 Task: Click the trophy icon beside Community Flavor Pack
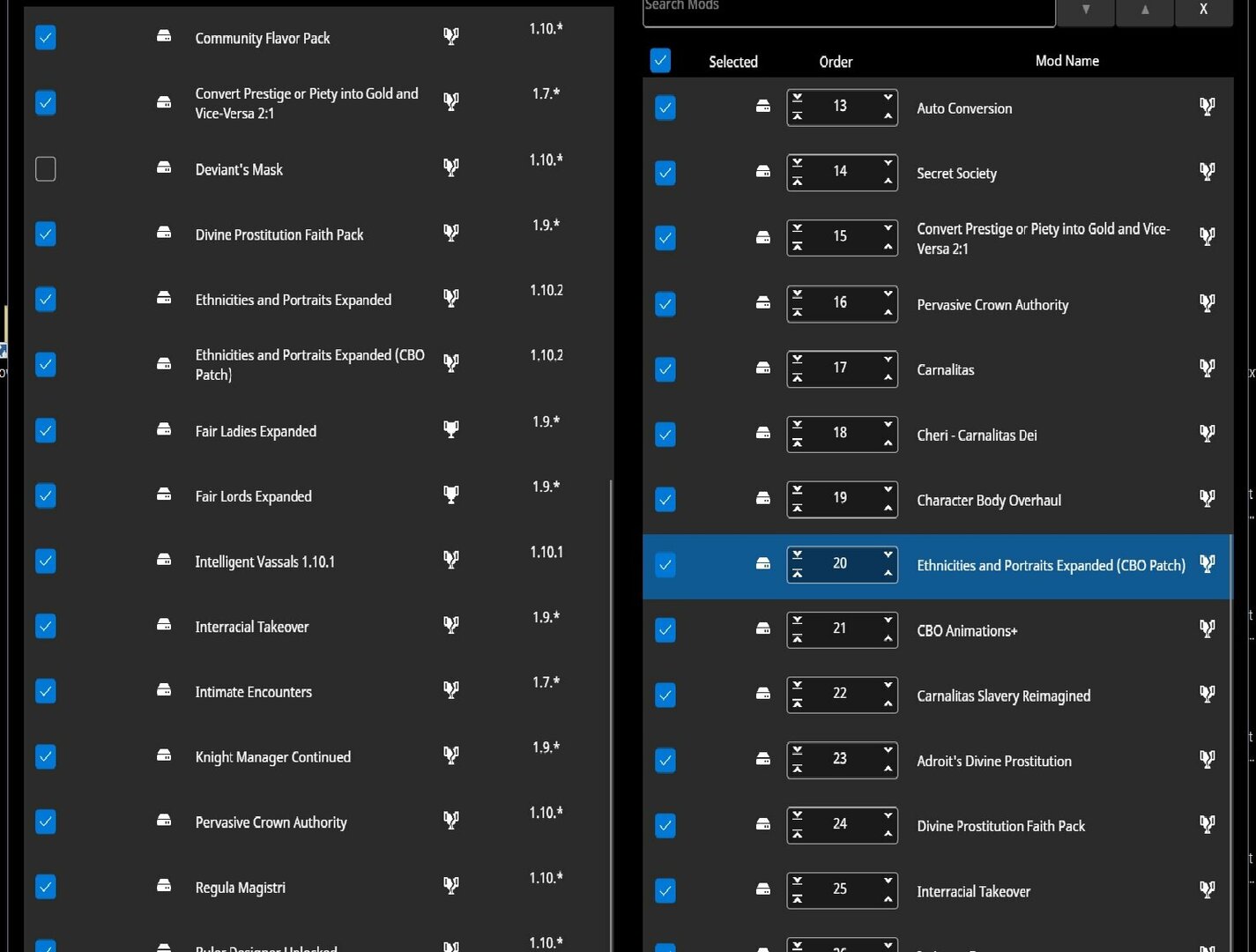pos(450,36)
